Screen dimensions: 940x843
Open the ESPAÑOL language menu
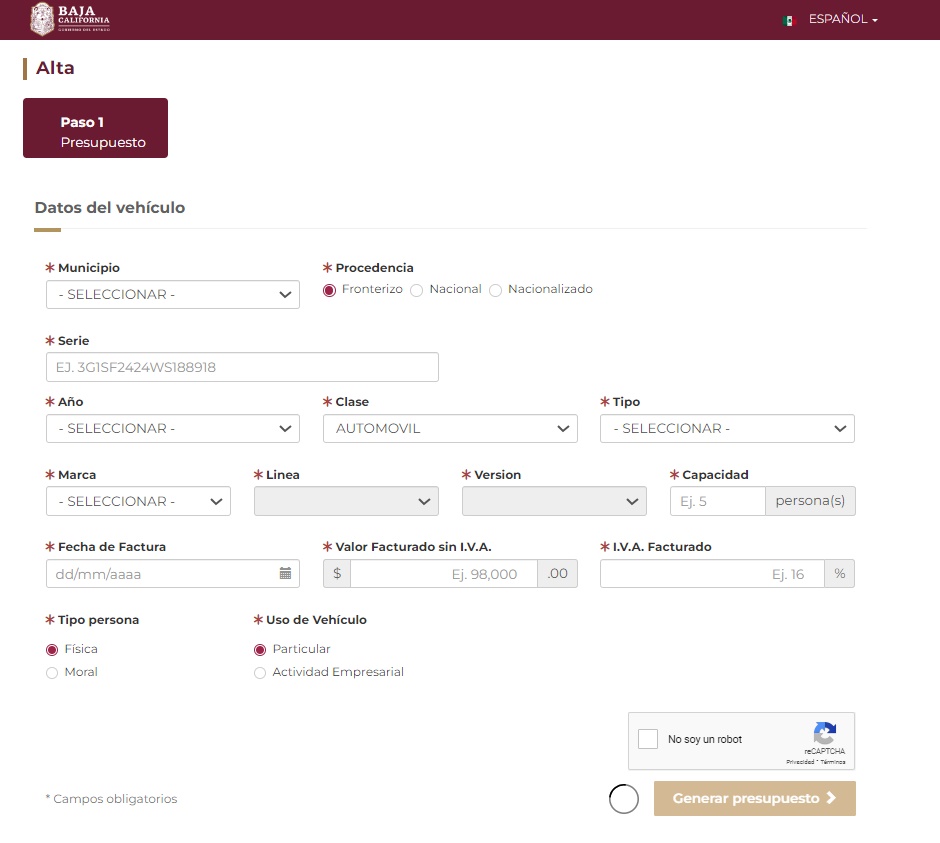tap(842, 19)
